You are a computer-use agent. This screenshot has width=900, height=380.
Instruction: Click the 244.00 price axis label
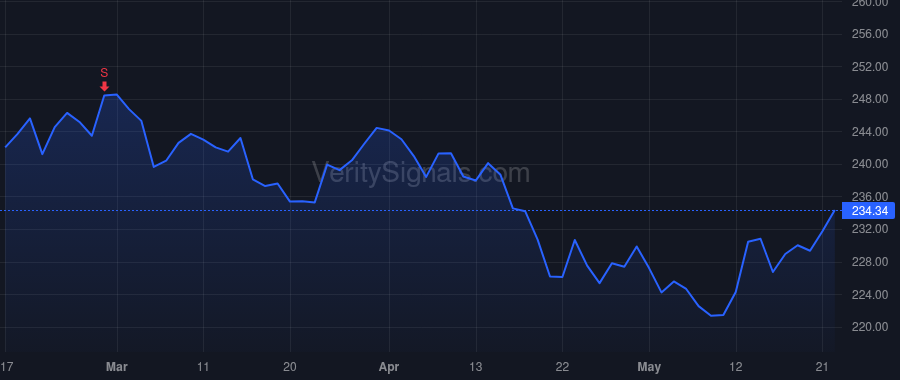pos(870,131)
